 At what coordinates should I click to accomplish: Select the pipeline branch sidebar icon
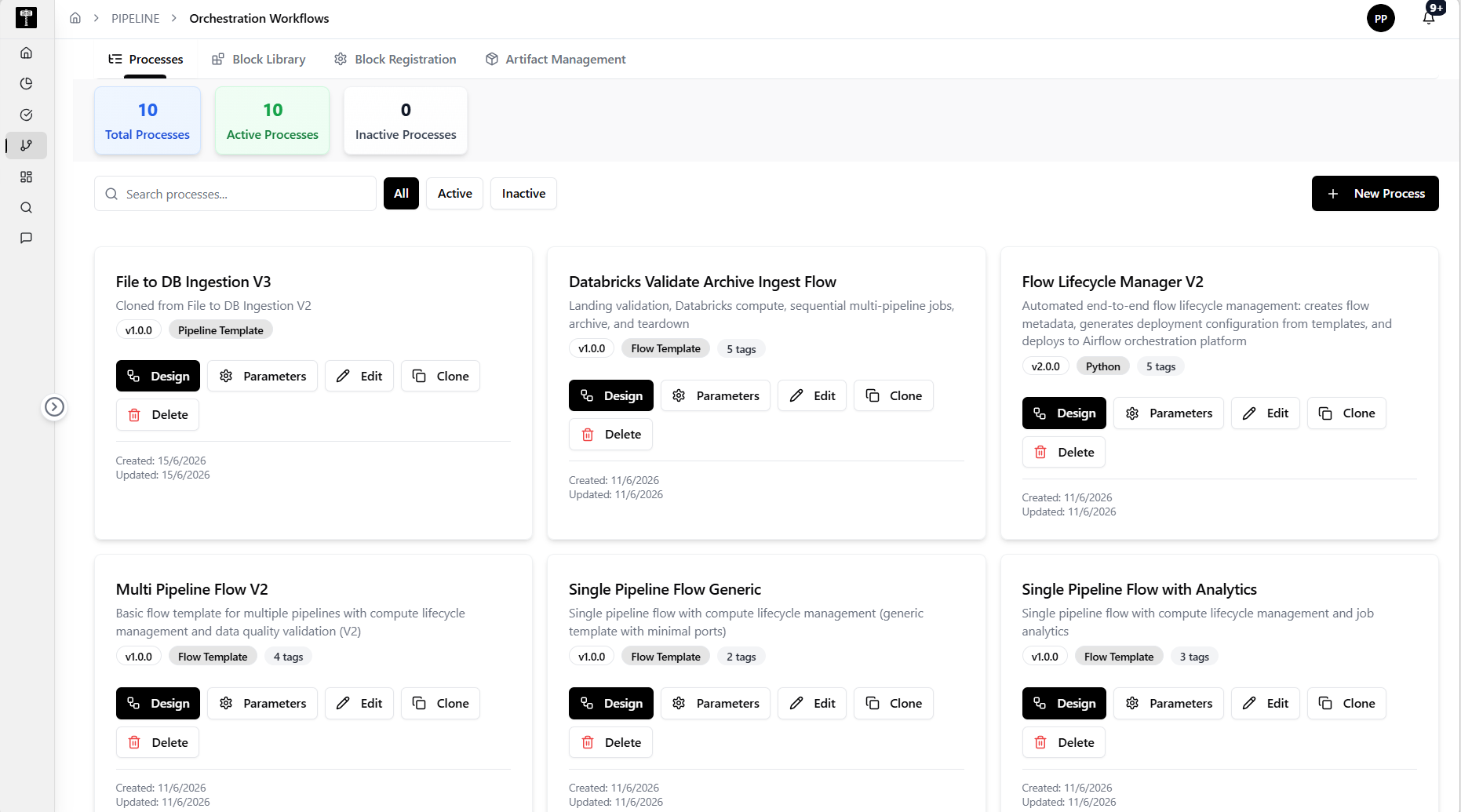point(26,145)
